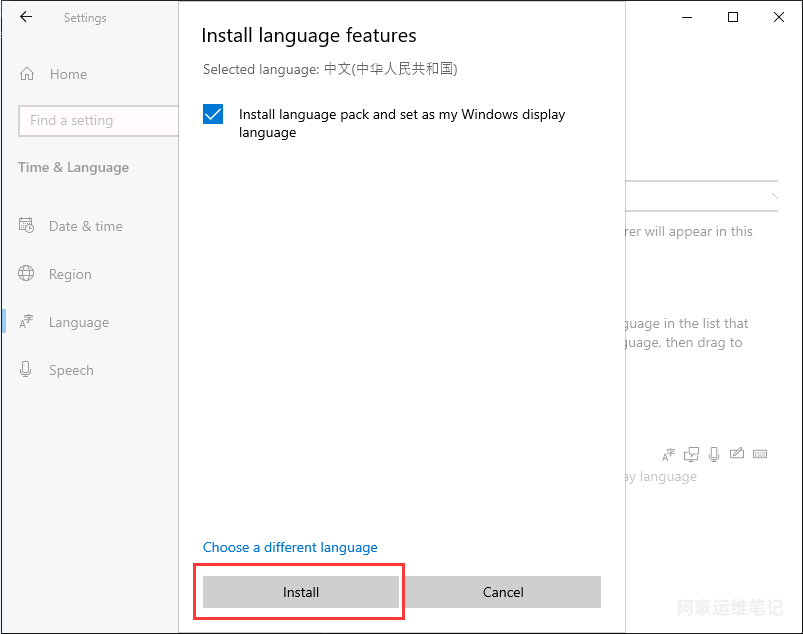Click the speech recognition microphone feature icon

tap(714, 453)
